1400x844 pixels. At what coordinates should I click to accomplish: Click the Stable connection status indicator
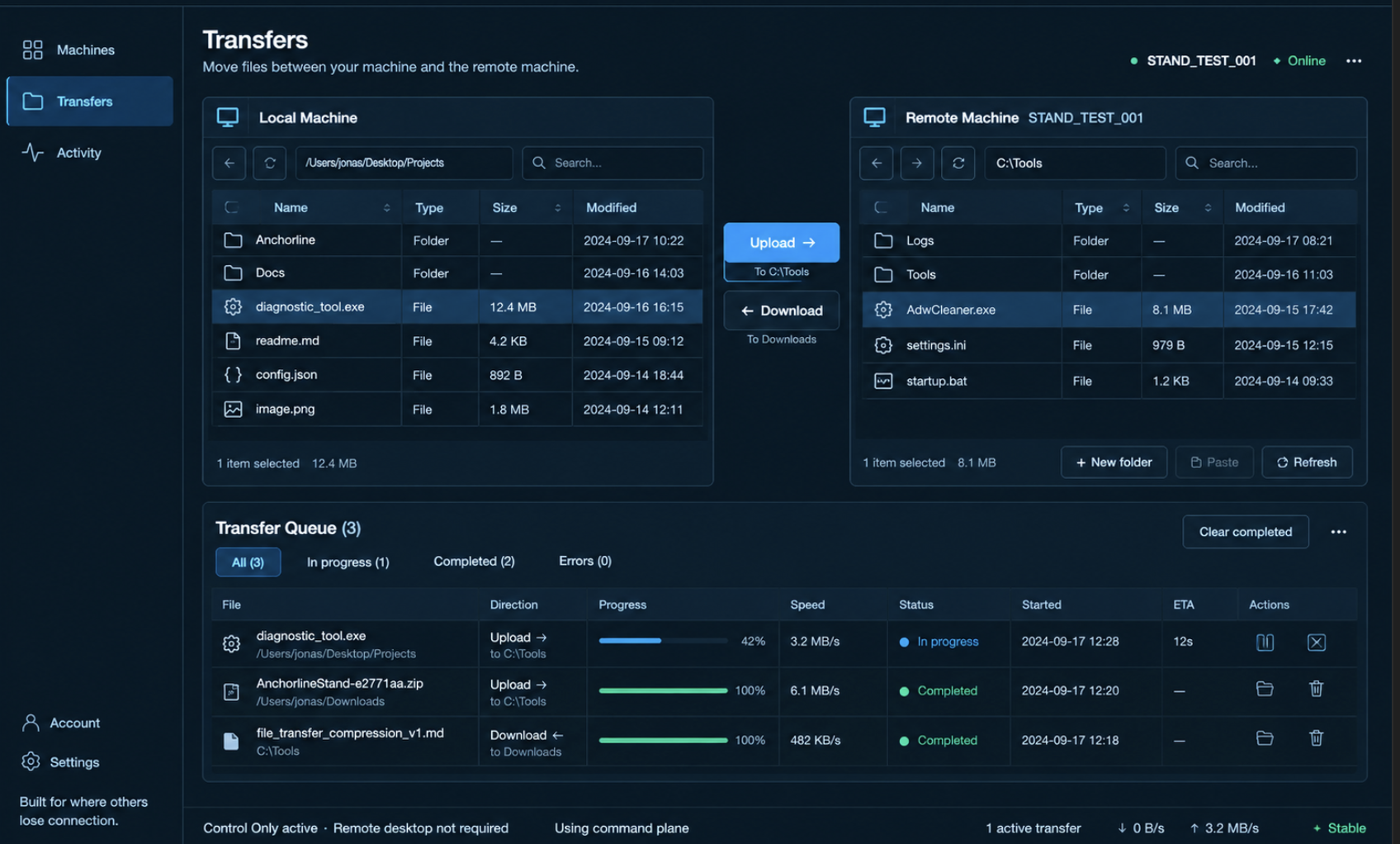1339,828
